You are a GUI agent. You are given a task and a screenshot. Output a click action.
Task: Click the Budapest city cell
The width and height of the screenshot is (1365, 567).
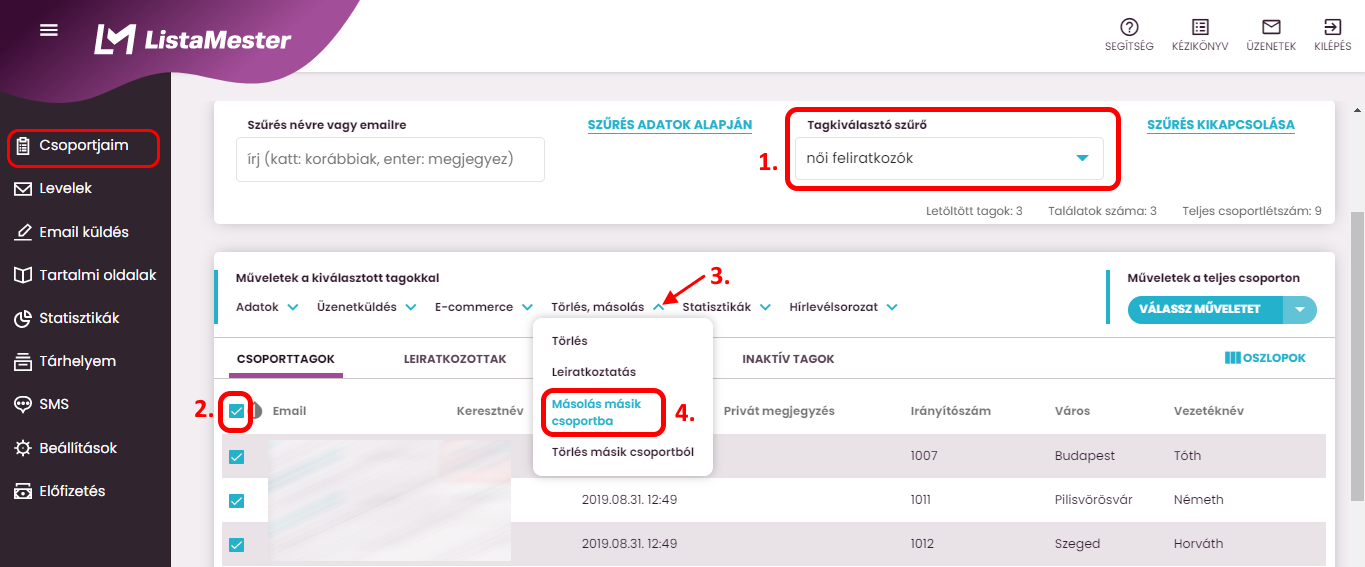tap(1085, 456)
